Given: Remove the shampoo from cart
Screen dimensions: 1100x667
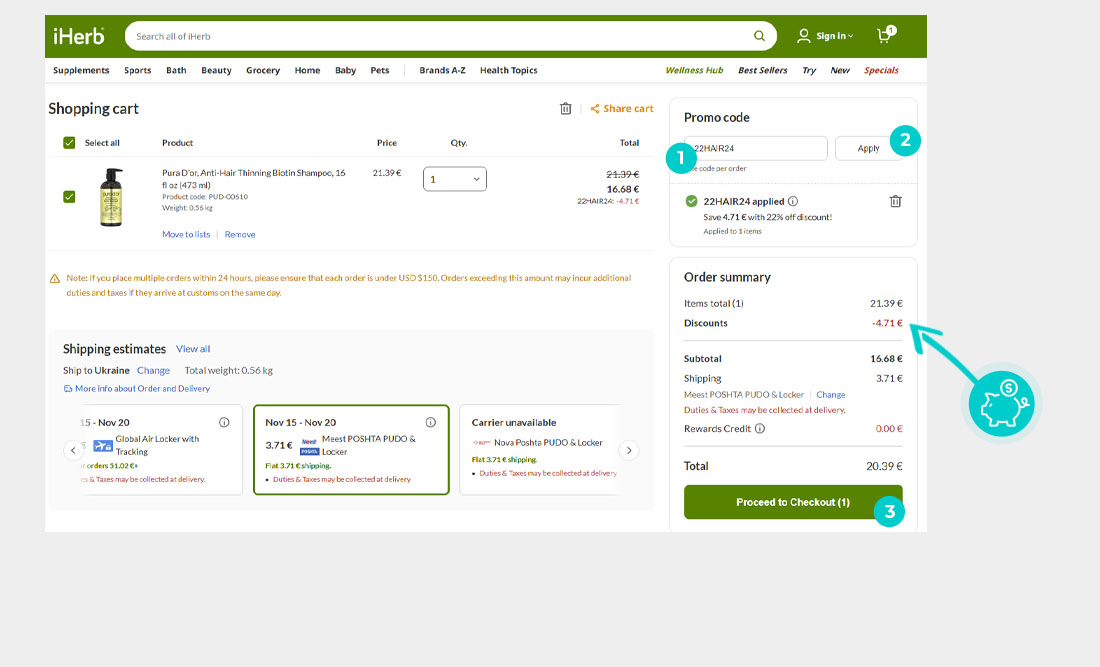Looking at the screenshot, I should 240,234.
